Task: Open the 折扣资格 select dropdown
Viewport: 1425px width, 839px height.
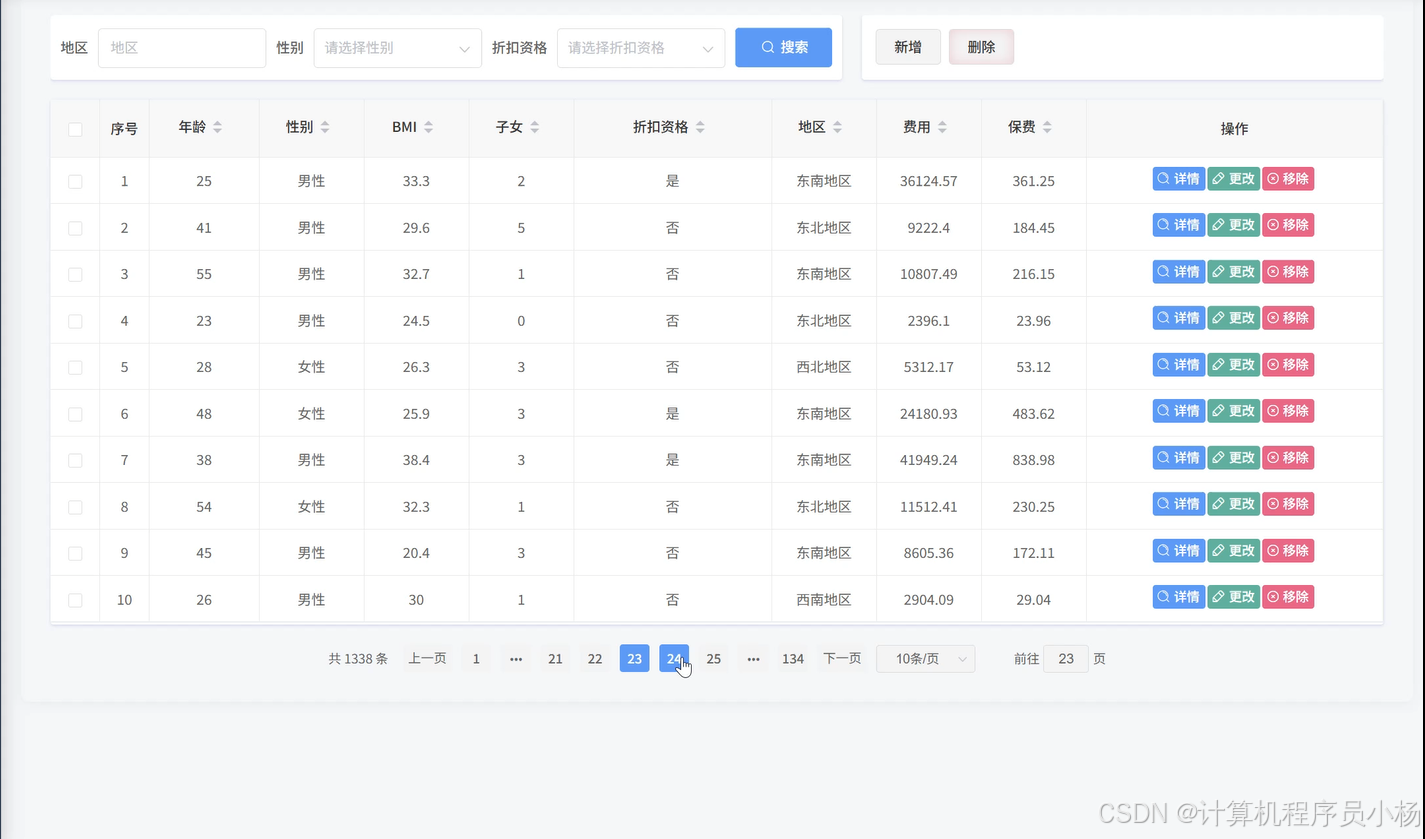Action: (x=641, y=47)
